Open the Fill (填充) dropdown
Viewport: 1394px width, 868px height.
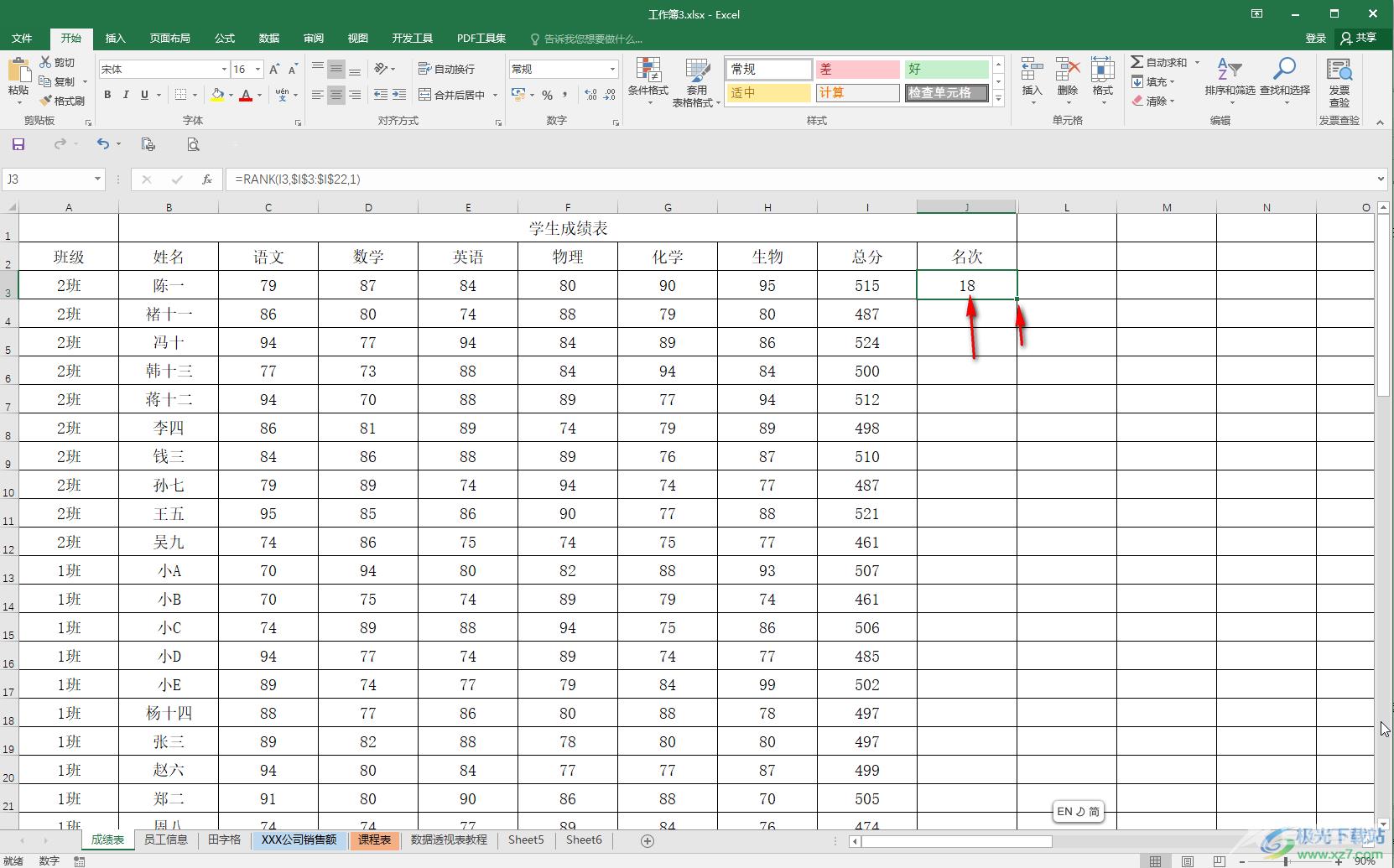1153,82
